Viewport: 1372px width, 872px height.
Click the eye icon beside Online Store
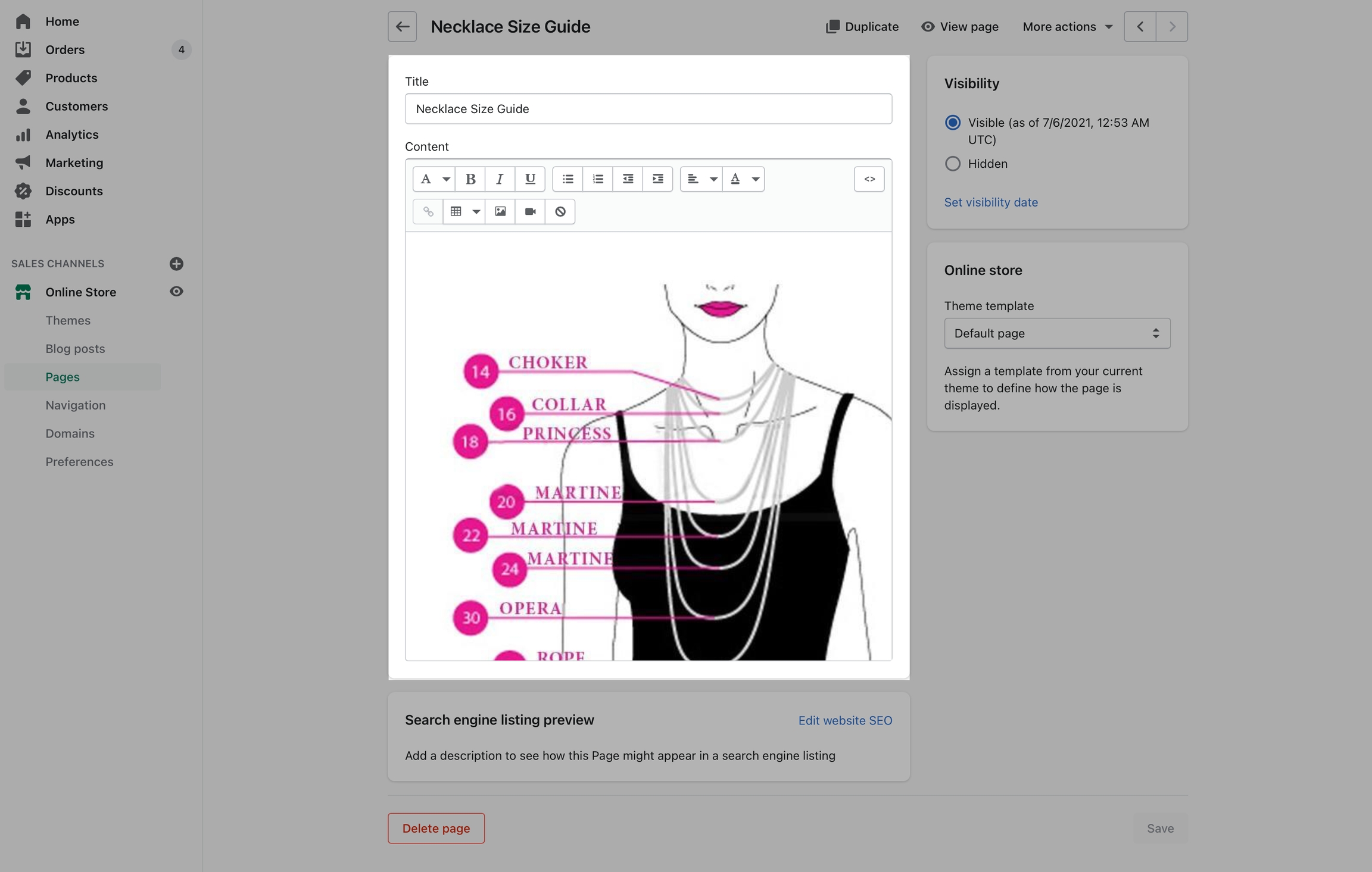point(176,292)
